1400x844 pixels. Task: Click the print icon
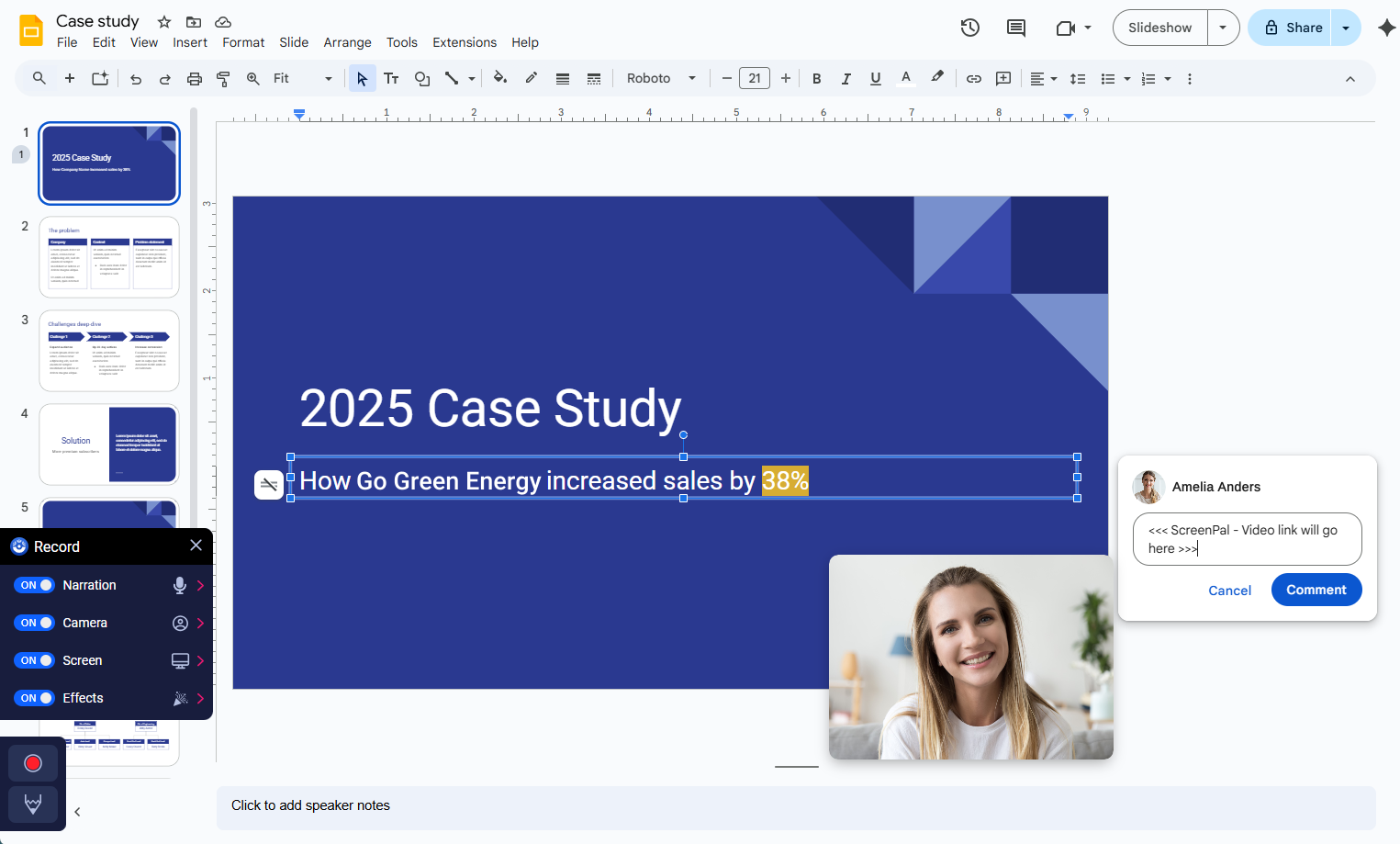195,79
